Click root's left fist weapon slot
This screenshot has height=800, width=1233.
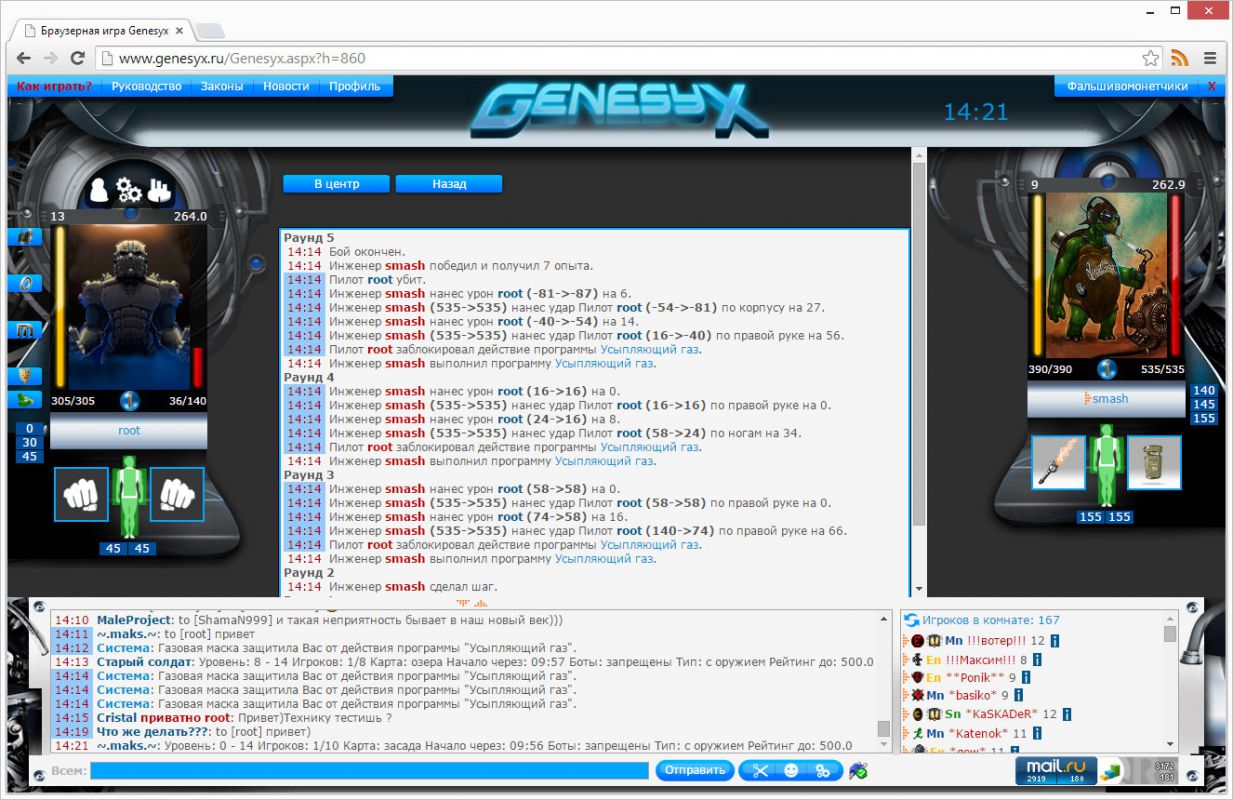81,494
